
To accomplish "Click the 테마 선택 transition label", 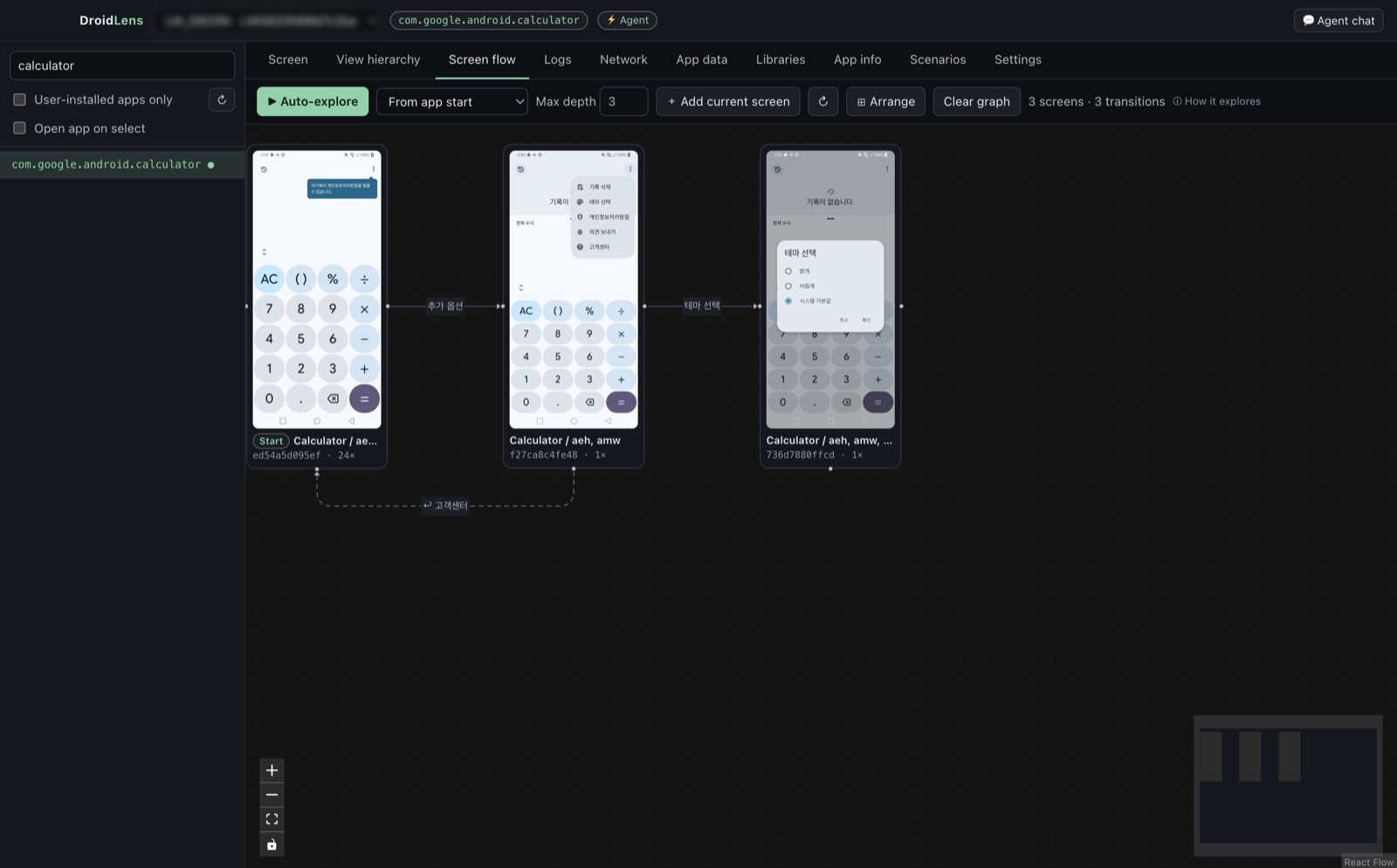I will coord(702,306).
